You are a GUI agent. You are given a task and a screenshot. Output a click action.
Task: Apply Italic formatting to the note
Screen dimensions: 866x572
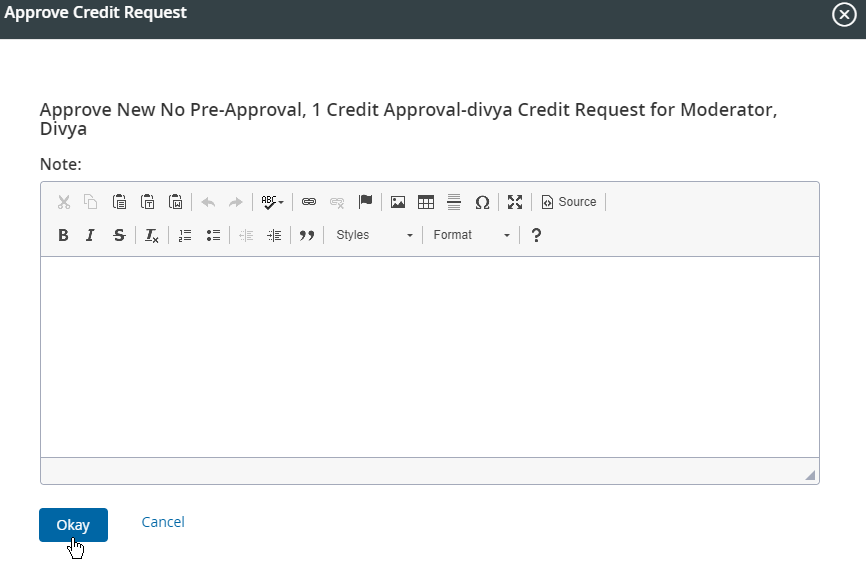tap(90, 235)
